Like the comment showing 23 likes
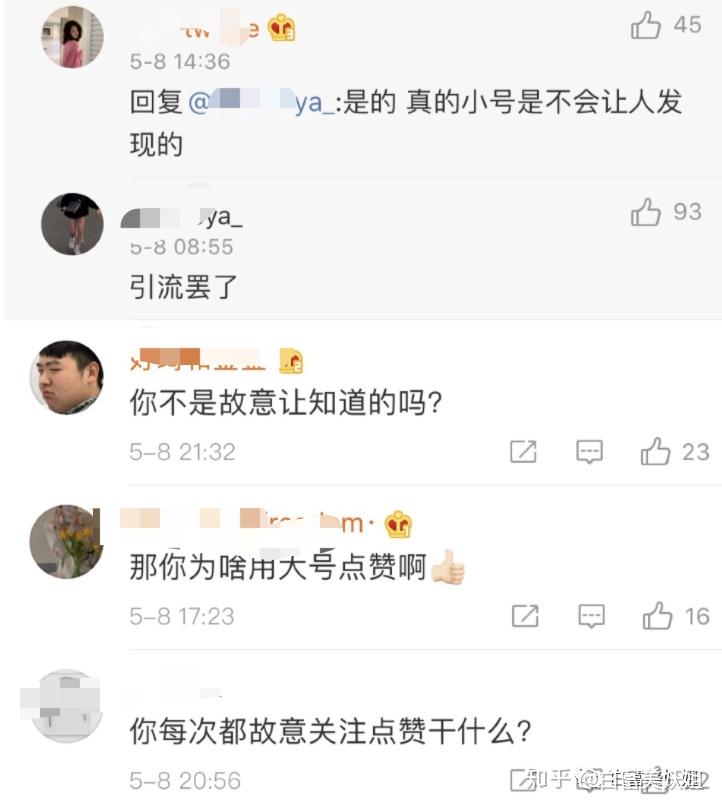This screenshot has height=810, width=722. (656, 452)
